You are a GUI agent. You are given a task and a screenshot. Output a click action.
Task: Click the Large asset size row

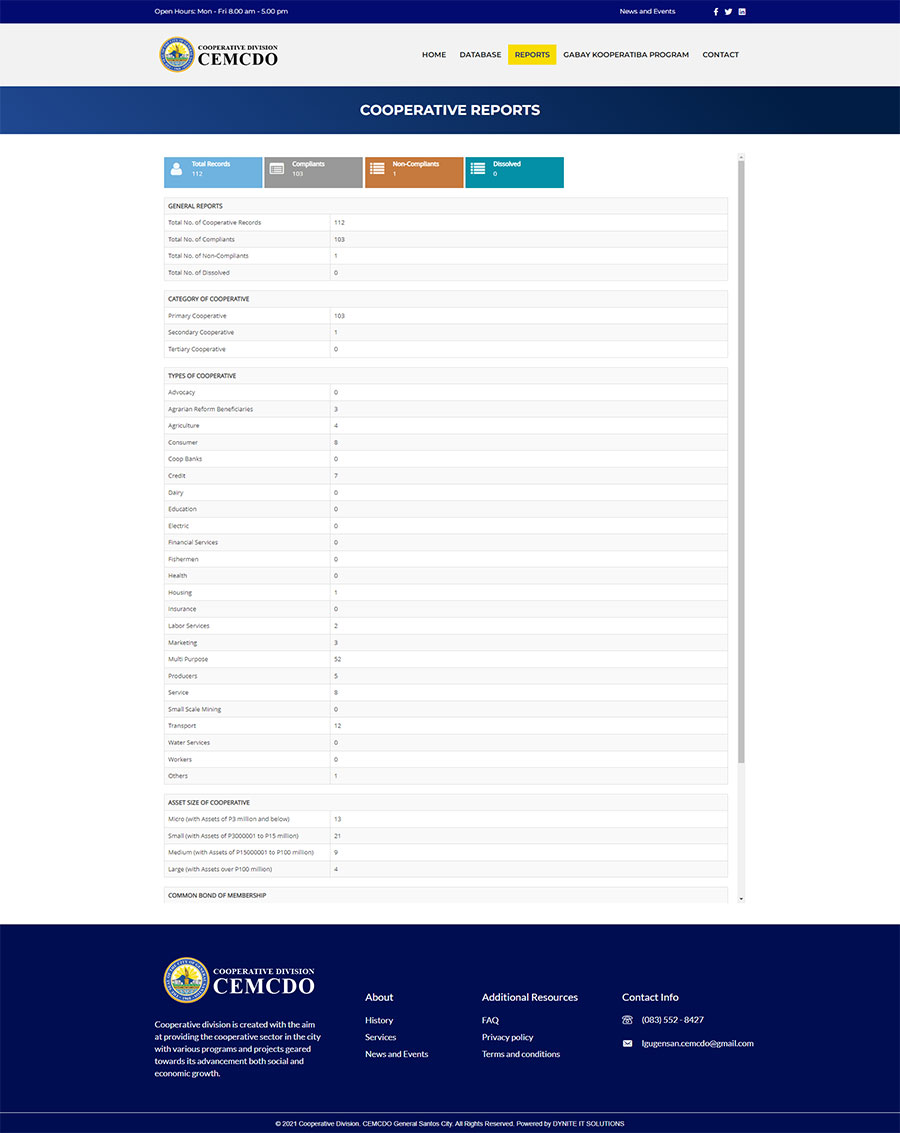[446, 869]
